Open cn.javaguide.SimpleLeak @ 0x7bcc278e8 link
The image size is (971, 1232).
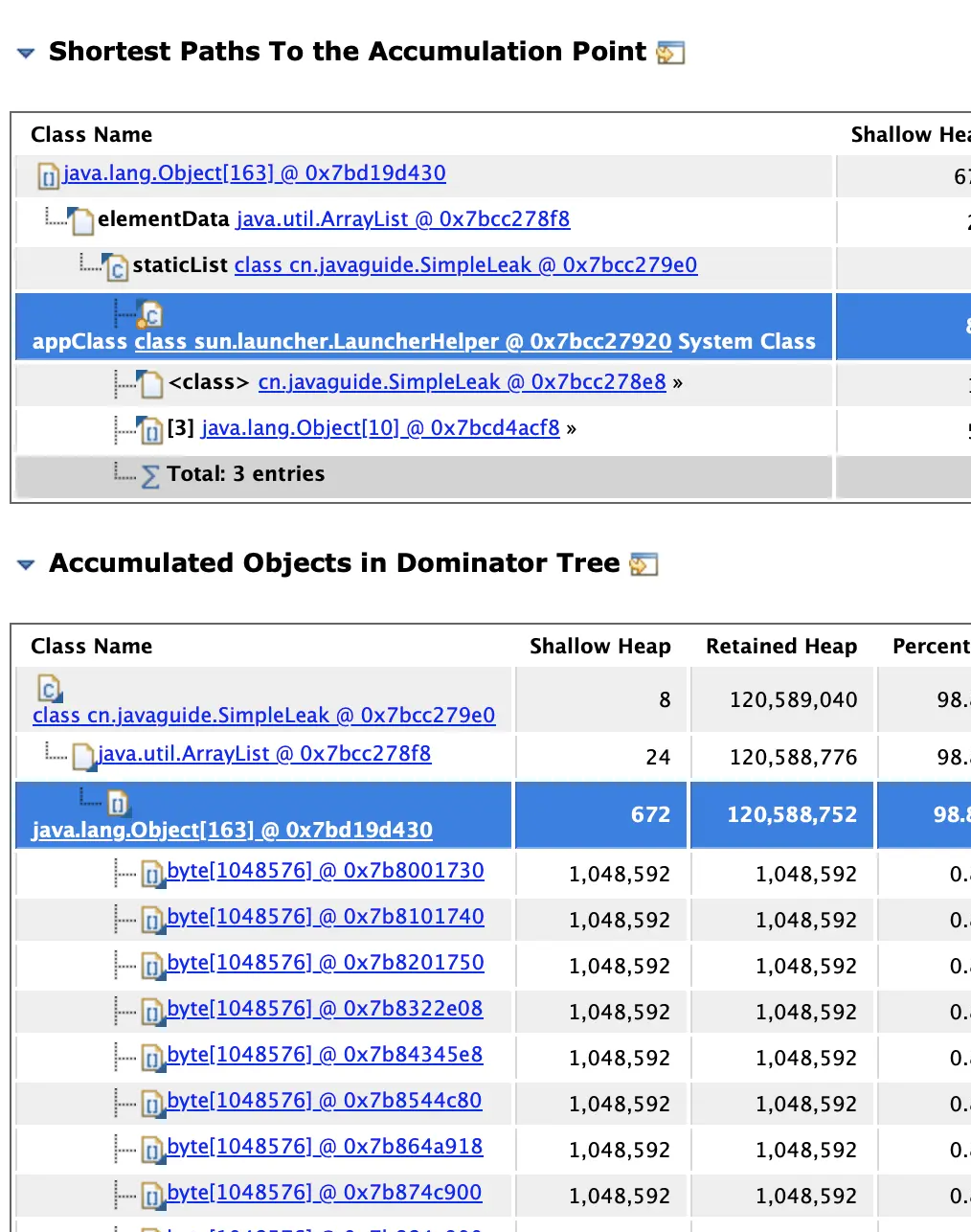click(462, 382)
